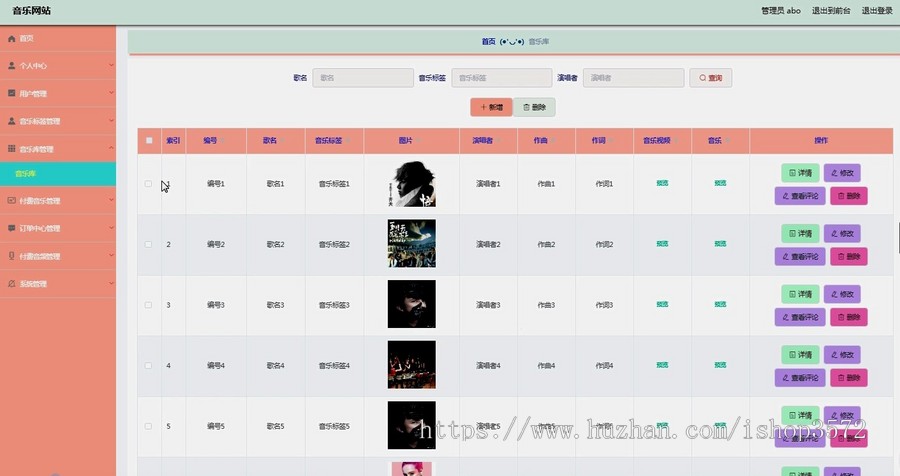Click 退出登录 in top bar

pos(877,10)
